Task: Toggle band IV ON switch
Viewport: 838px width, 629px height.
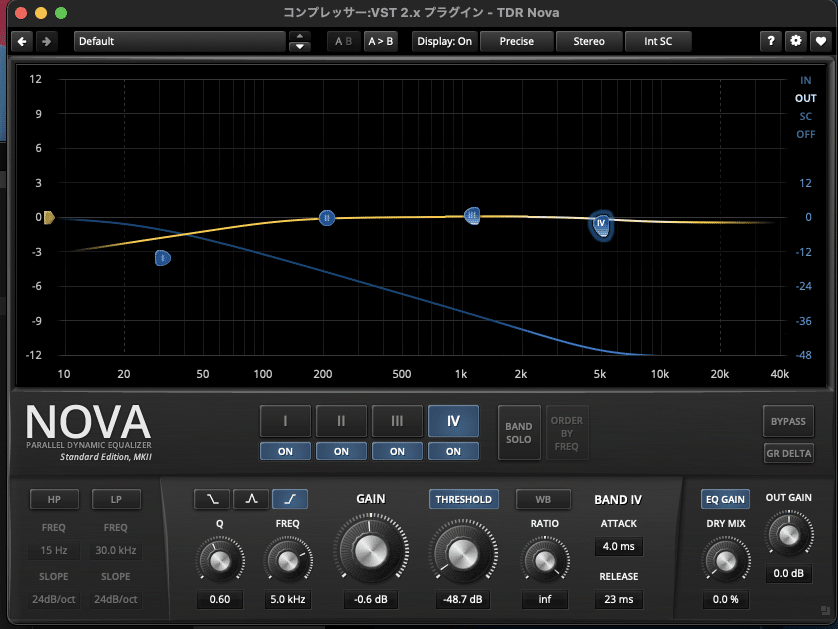Action: (453, 451)
